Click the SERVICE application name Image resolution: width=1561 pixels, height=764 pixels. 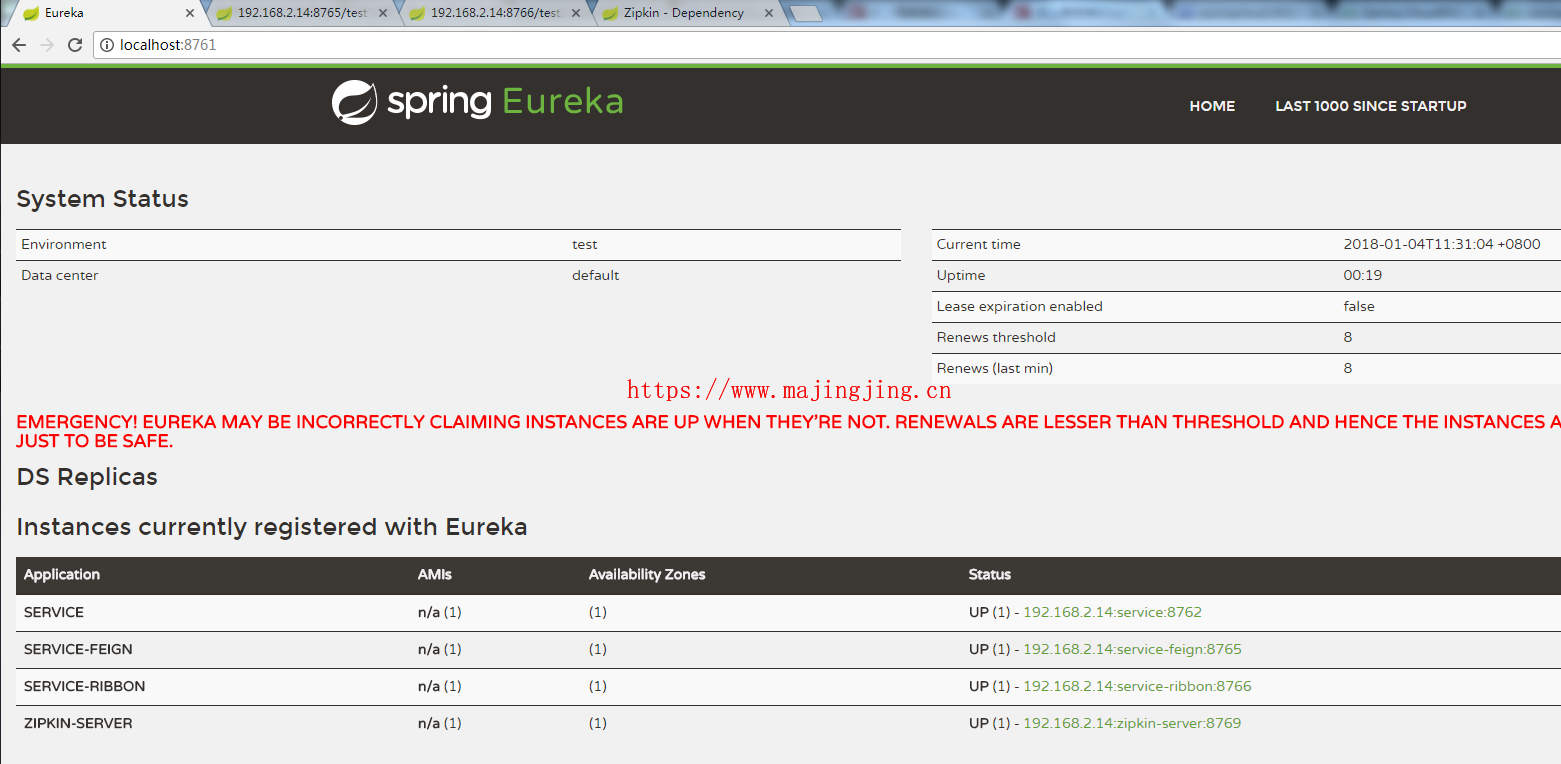tap(54, 612)
